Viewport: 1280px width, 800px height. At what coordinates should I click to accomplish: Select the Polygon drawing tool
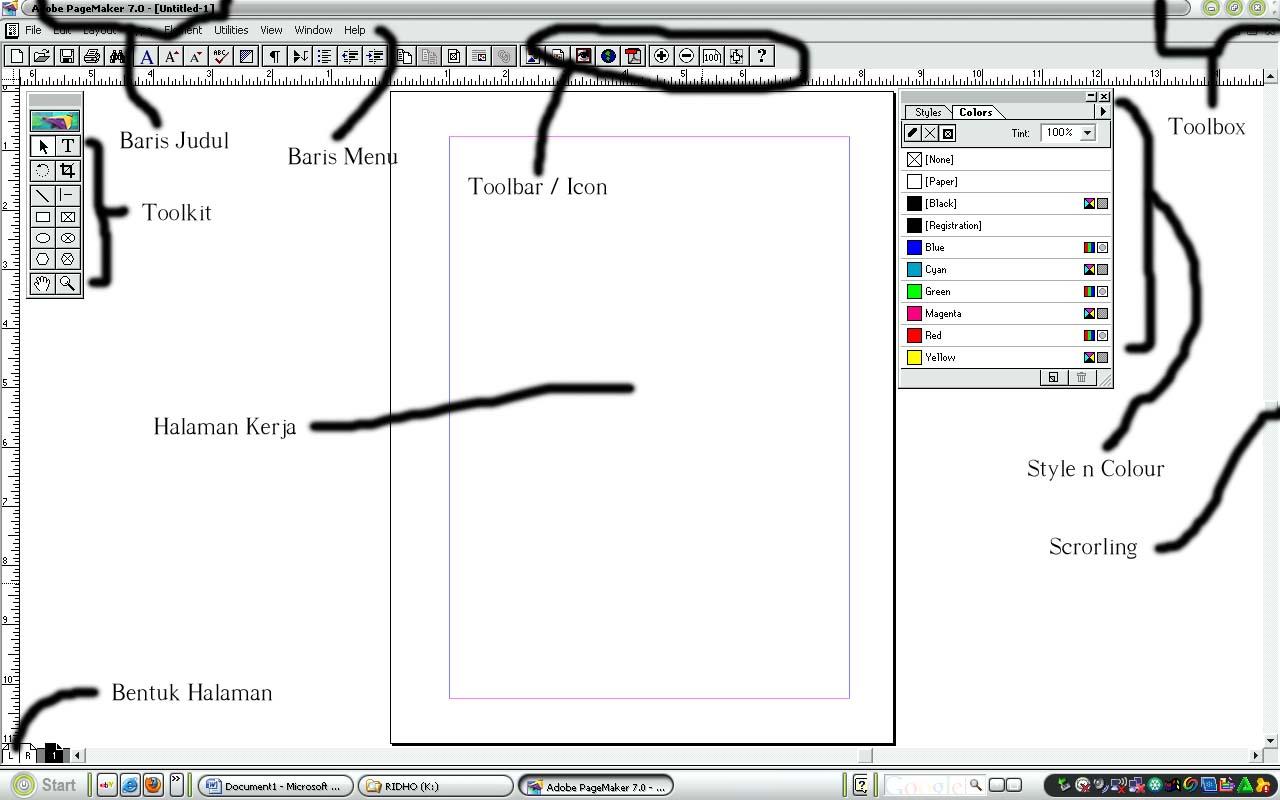tap(42, 259)
